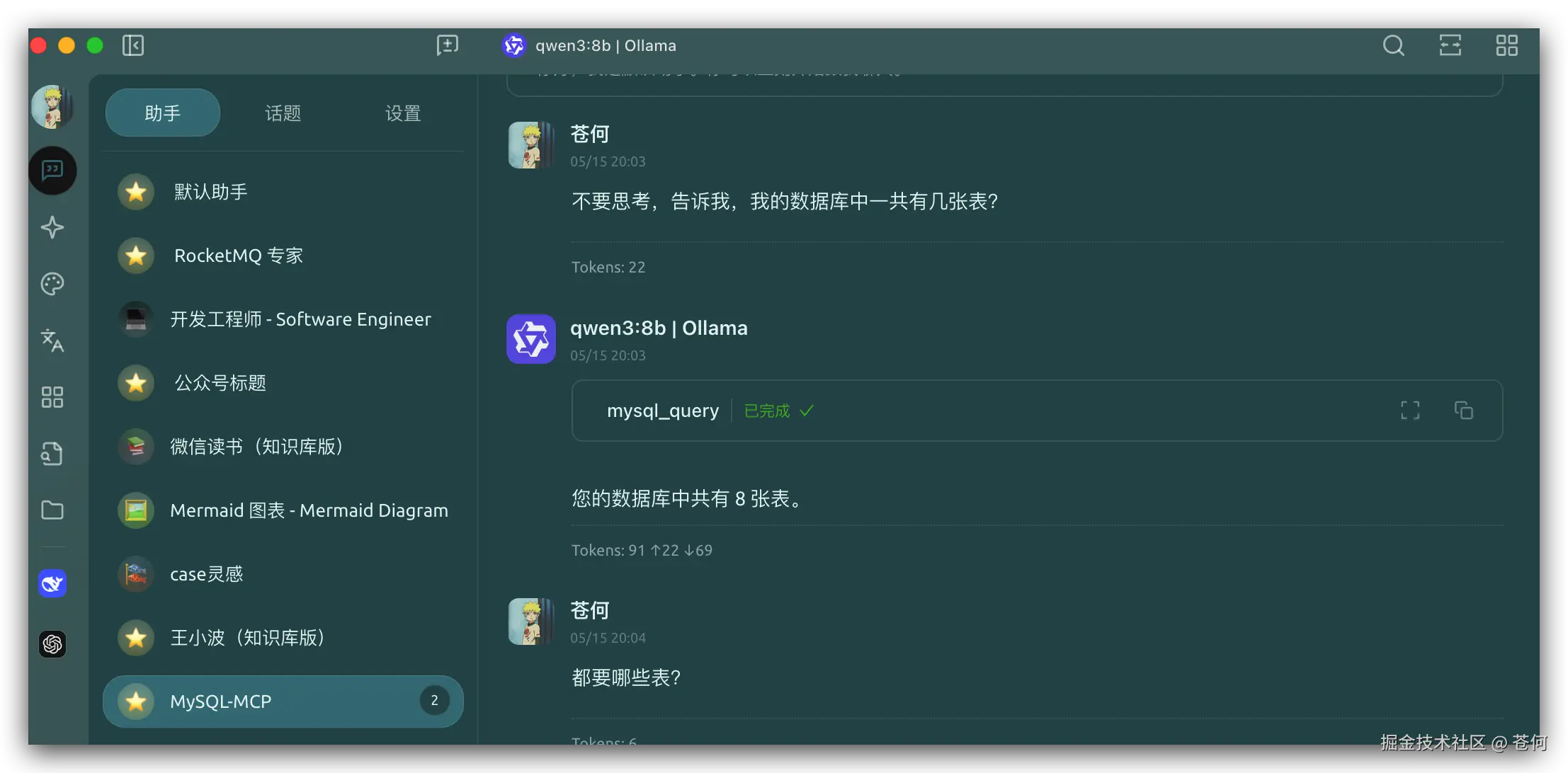Select the MySQL-MCP assistant
The height and width of the screenshot is (773, 1568).
coord(221,702)
